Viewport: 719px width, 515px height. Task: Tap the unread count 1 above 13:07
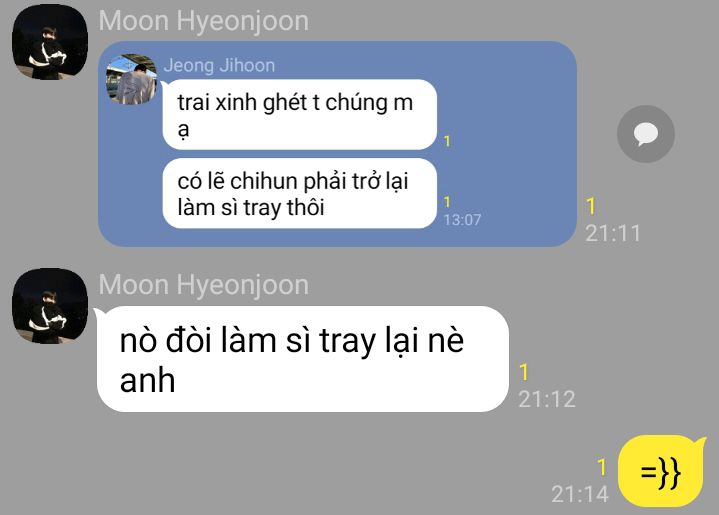tap(447, 201)
